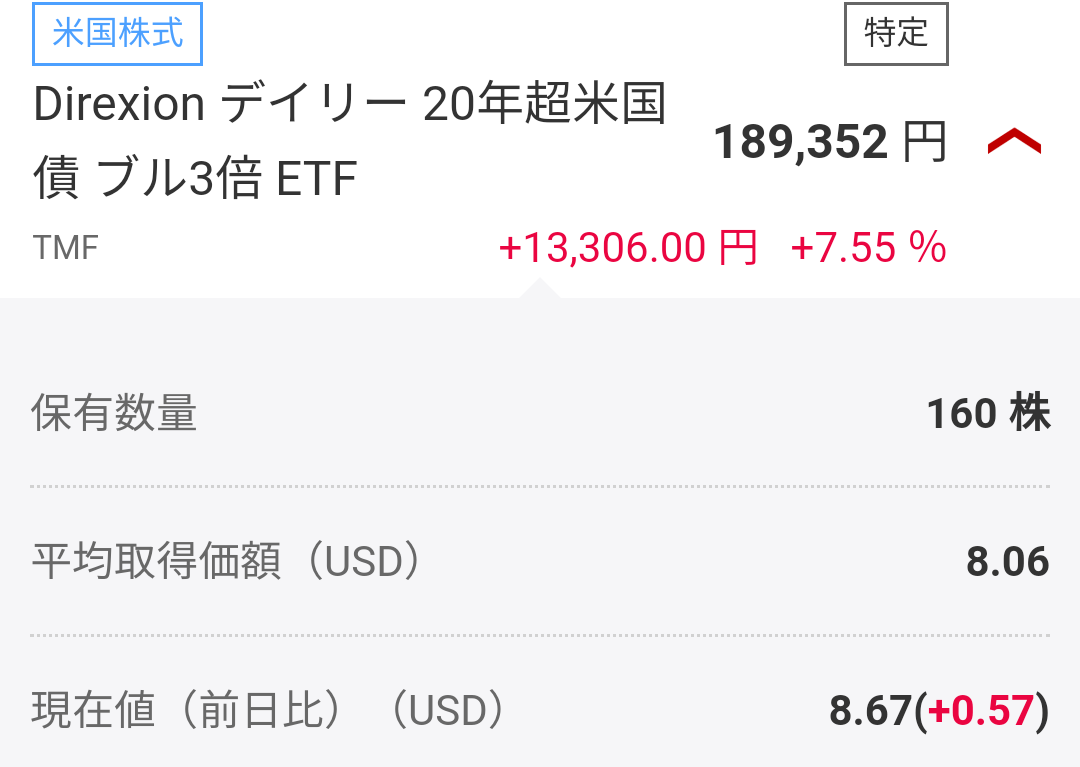The image size is (1080, 767).
Task: Collapse the TMF details with red chevron
Action: (x=1013, y=144)
